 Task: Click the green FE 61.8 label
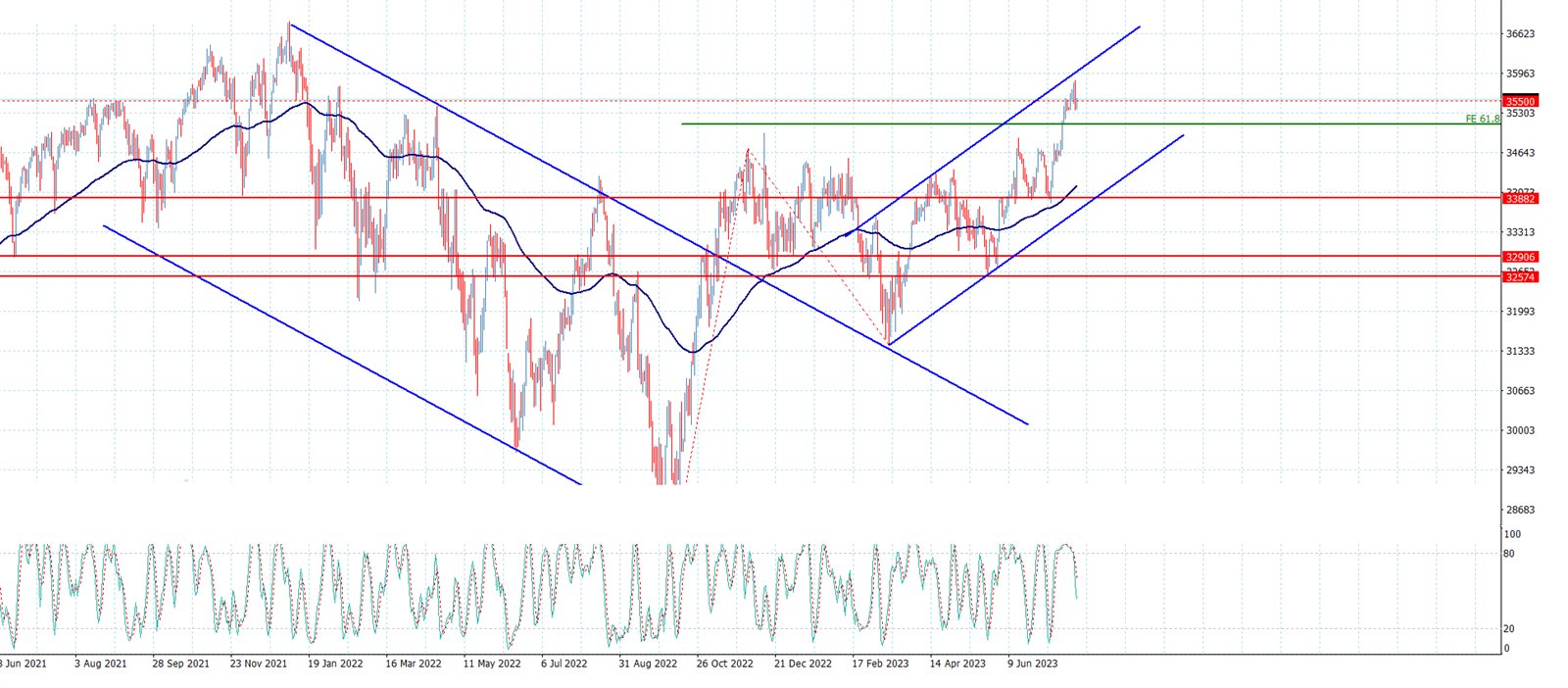pos(1482,119)
